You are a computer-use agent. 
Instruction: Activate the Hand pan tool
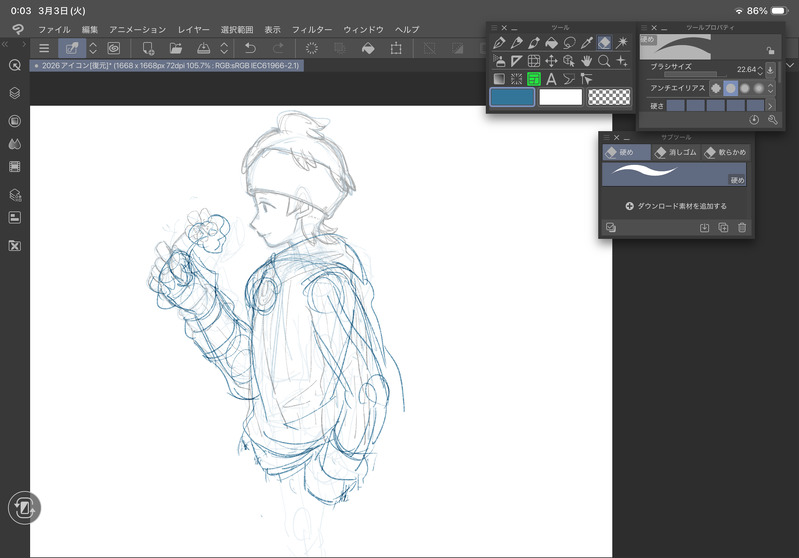tap(587, 61)
